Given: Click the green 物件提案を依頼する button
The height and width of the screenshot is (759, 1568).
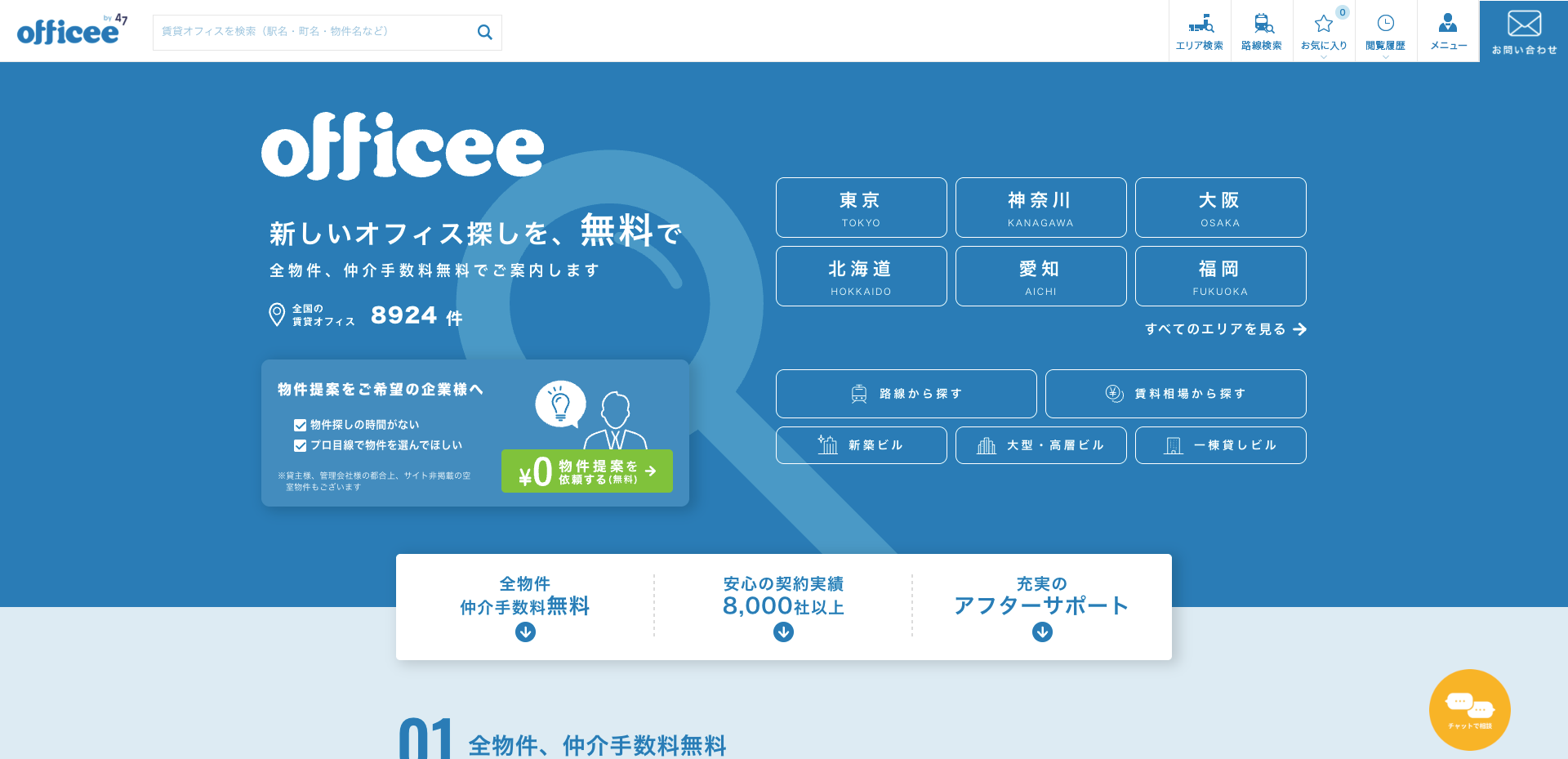Looking at the screenshot, I should (586, 471).
